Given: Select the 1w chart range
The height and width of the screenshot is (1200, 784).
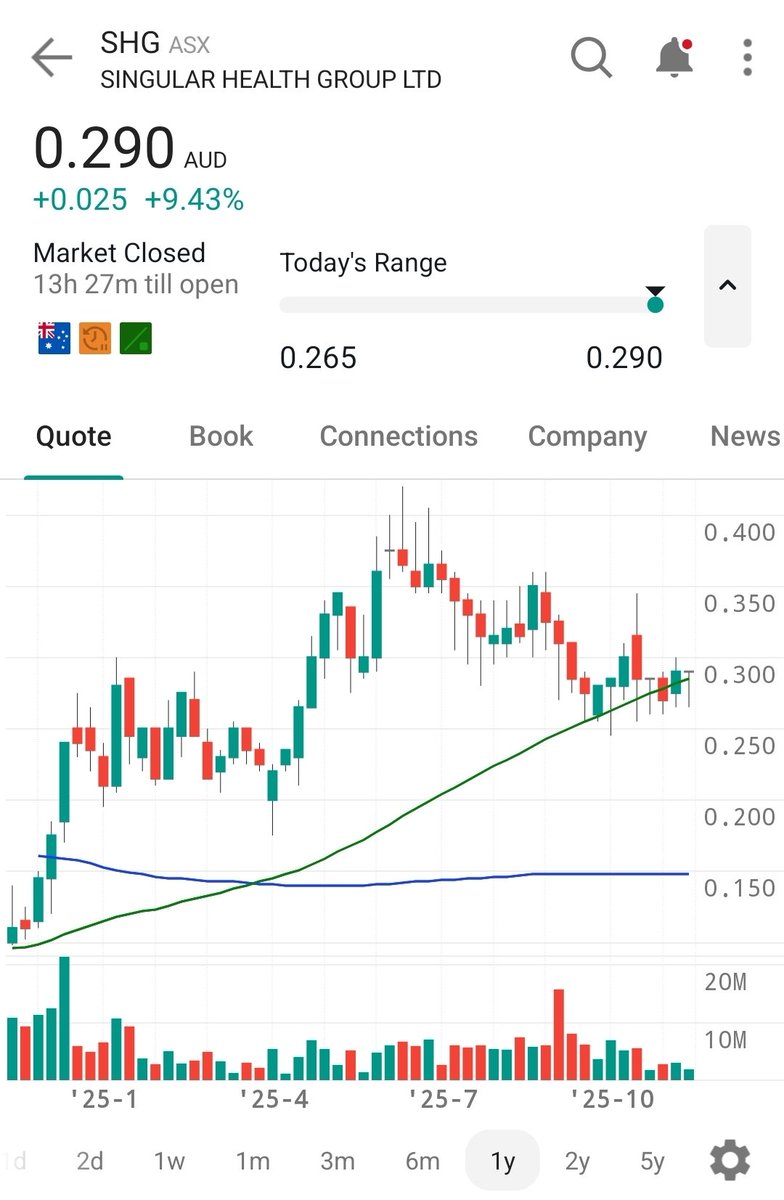Looking at the screenshot, I should tap(169, 1161).
